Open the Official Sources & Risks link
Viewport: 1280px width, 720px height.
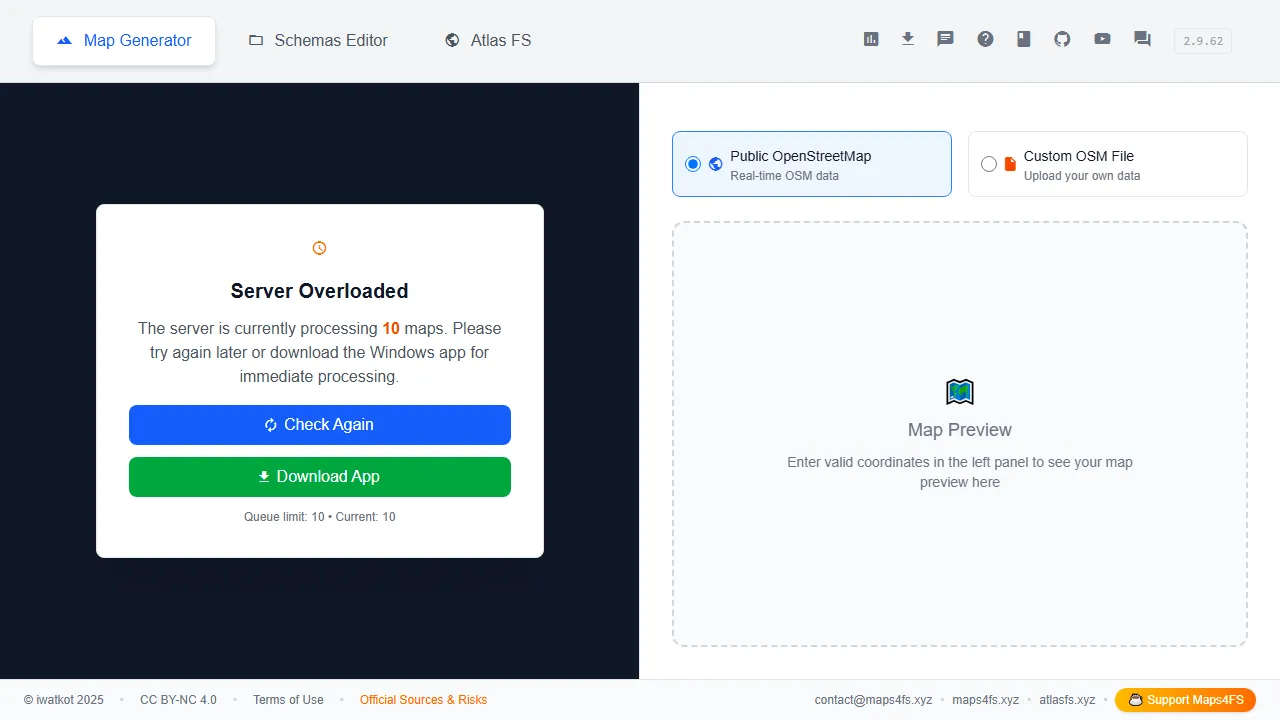423,700
